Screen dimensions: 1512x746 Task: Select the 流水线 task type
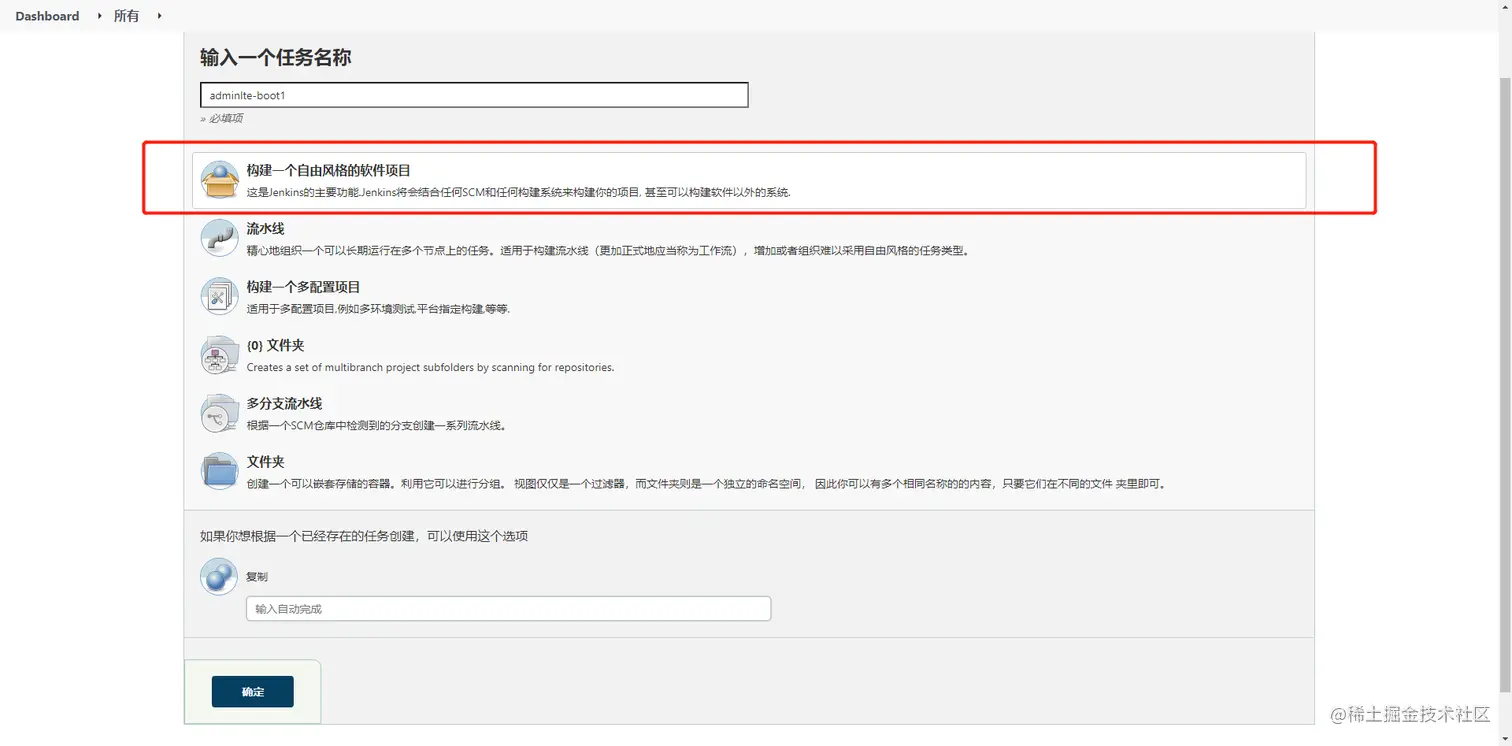264,228
